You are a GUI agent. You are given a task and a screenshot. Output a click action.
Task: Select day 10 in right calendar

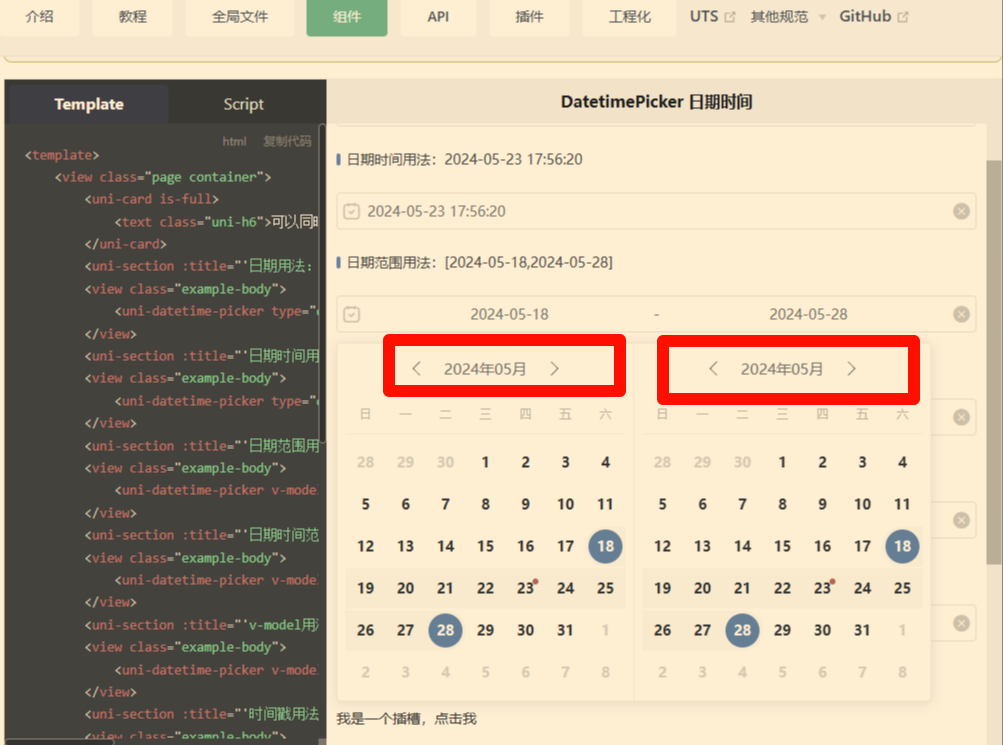862,504
